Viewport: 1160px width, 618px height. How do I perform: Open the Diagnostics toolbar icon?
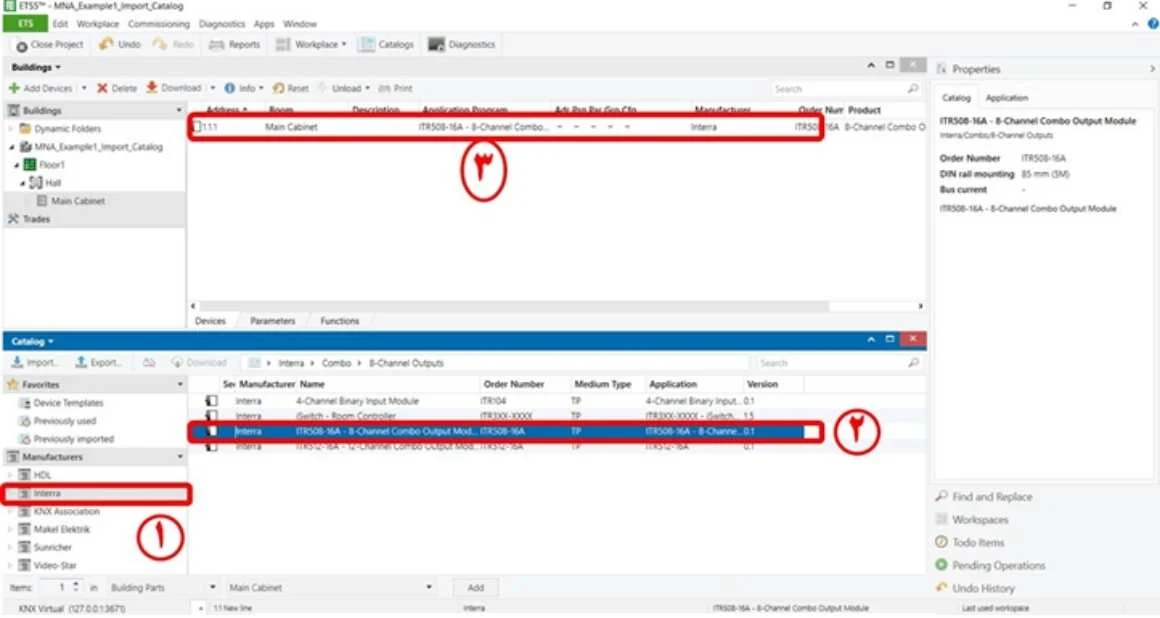point(436,44)
